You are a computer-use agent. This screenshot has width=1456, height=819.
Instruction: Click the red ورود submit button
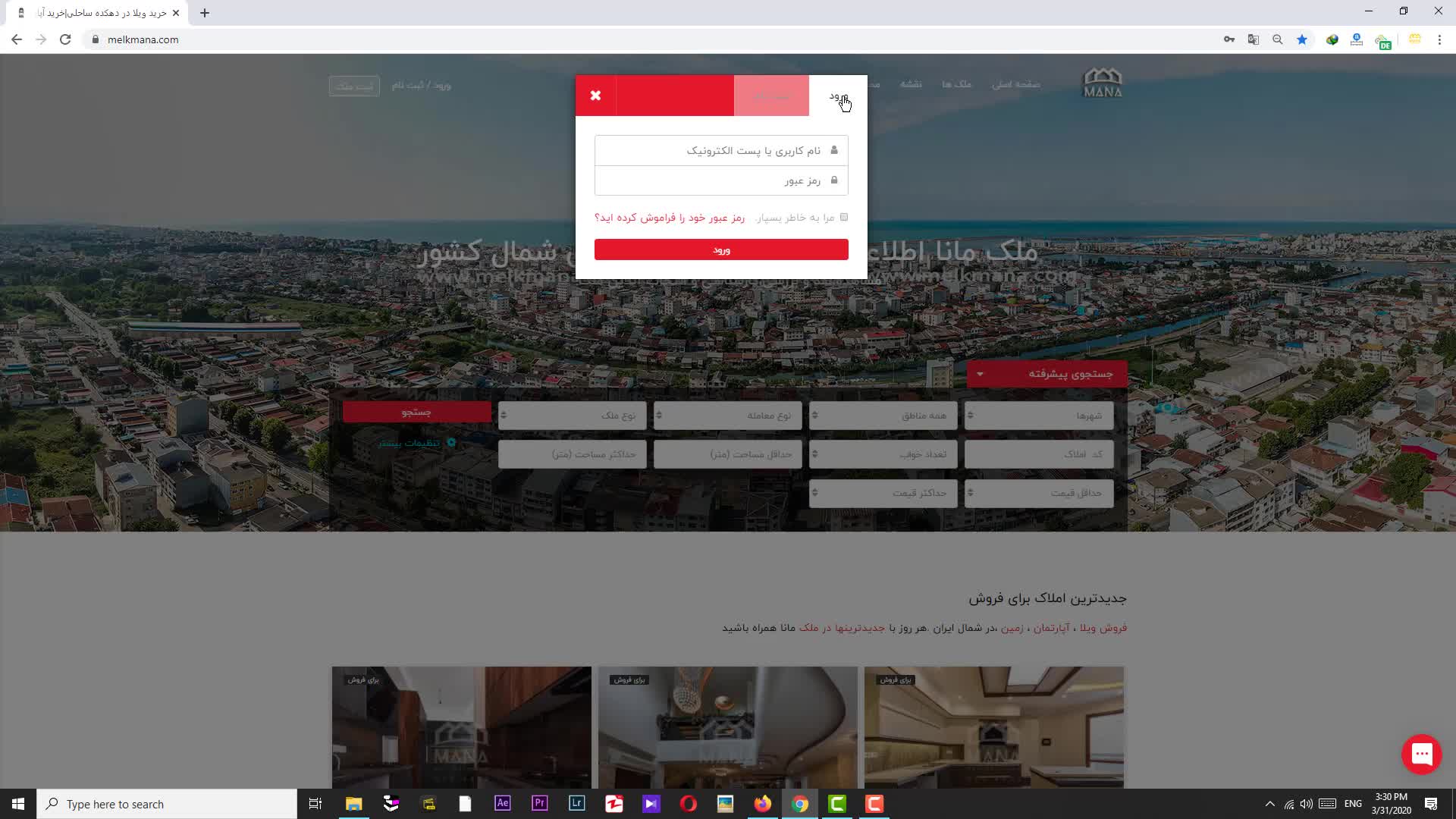click(721, 249)
